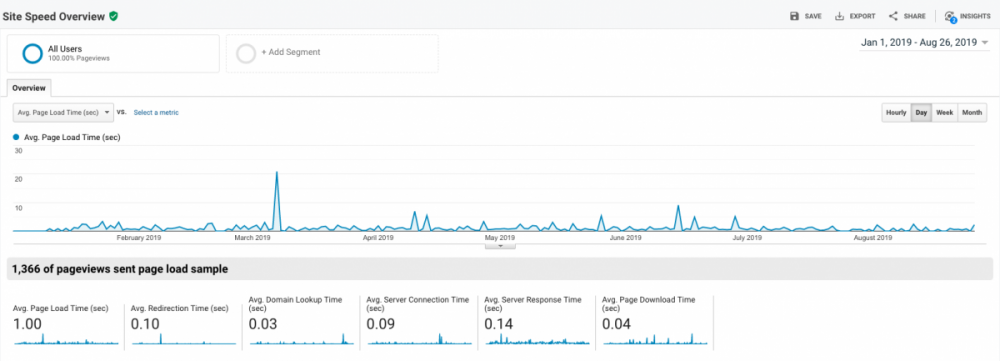Switch chart granularity to Week
Screen dimensions: 1000x361
(x=945, y=112)
